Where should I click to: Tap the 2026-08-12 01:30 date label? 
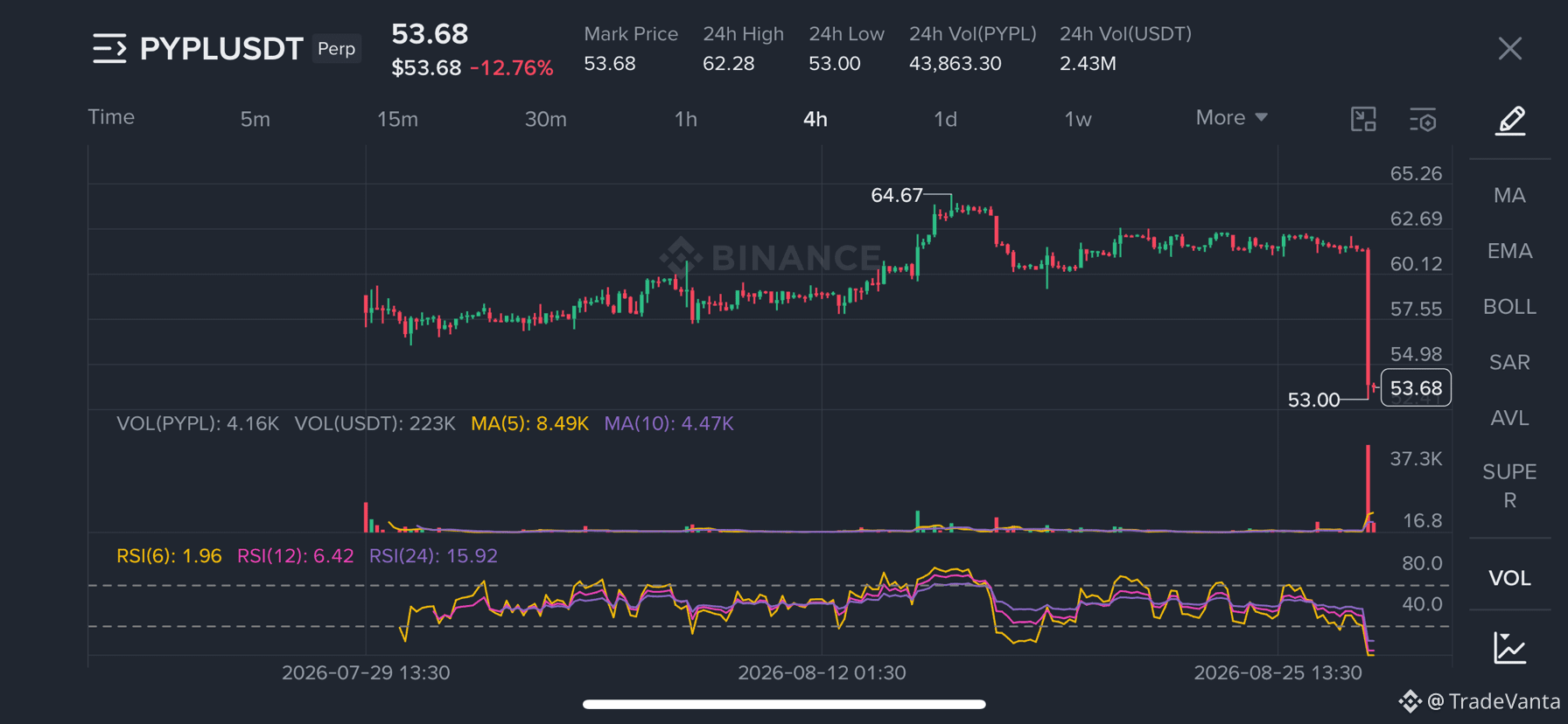pos(822,672)
